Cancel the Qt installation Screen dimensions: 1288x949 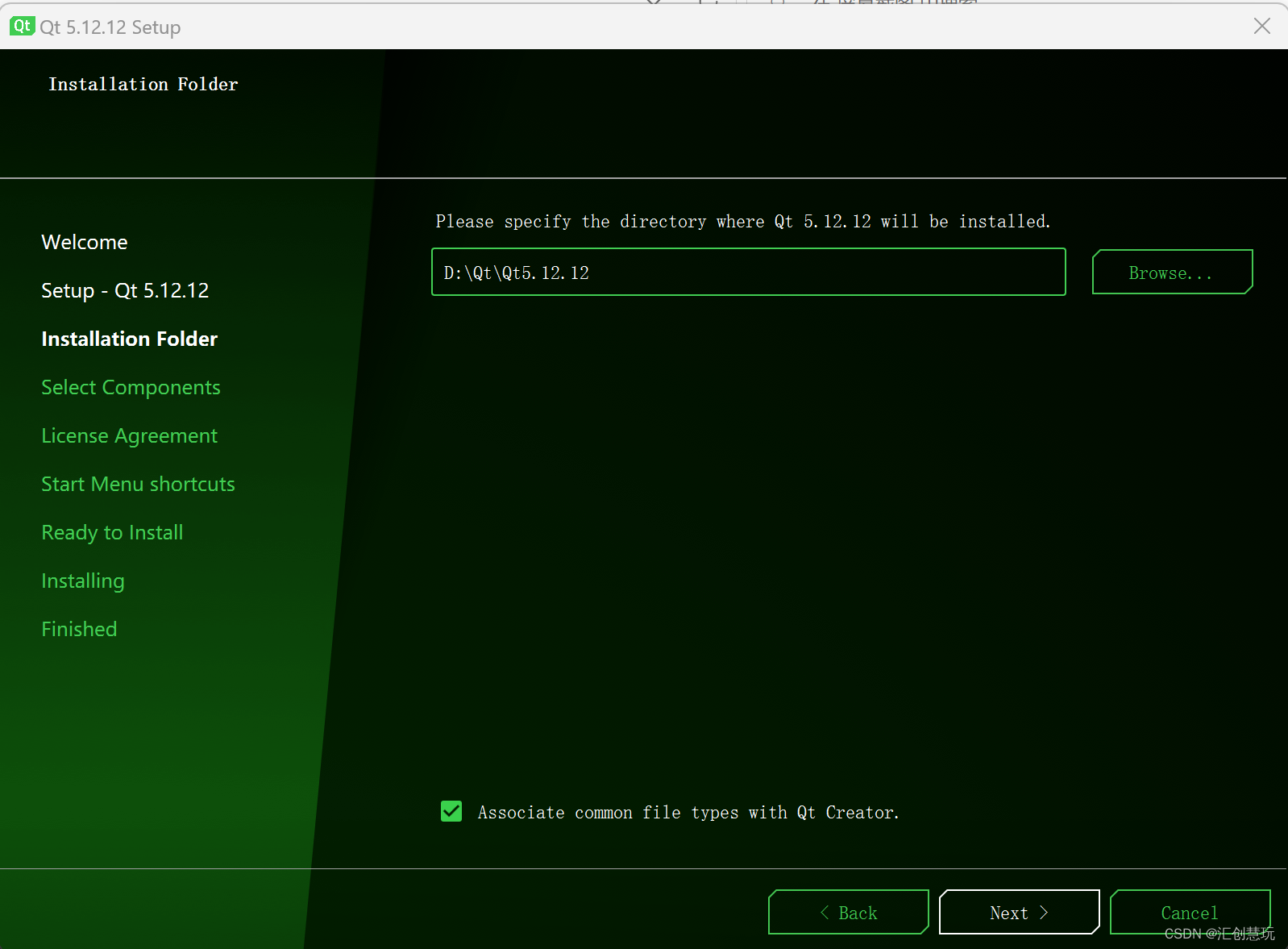[1190, 912]
